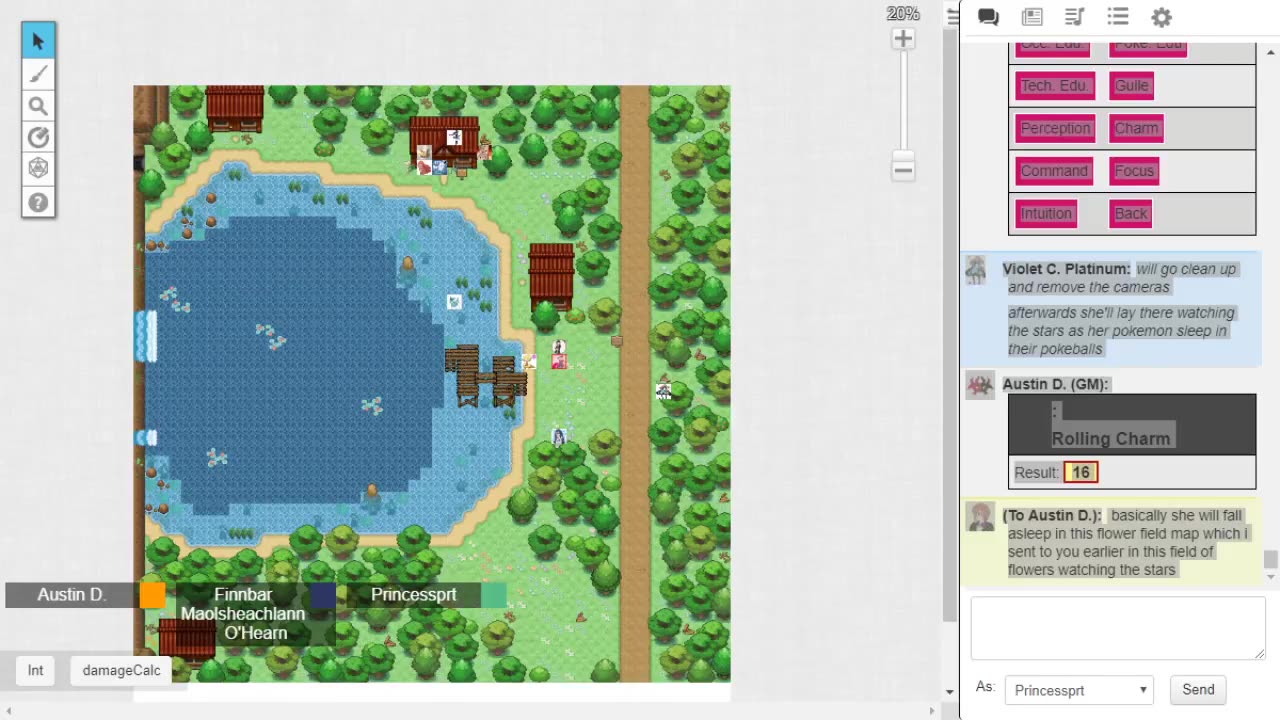Open the dice rolling tool
1280x720 pixels.
[x=38, y=170]
